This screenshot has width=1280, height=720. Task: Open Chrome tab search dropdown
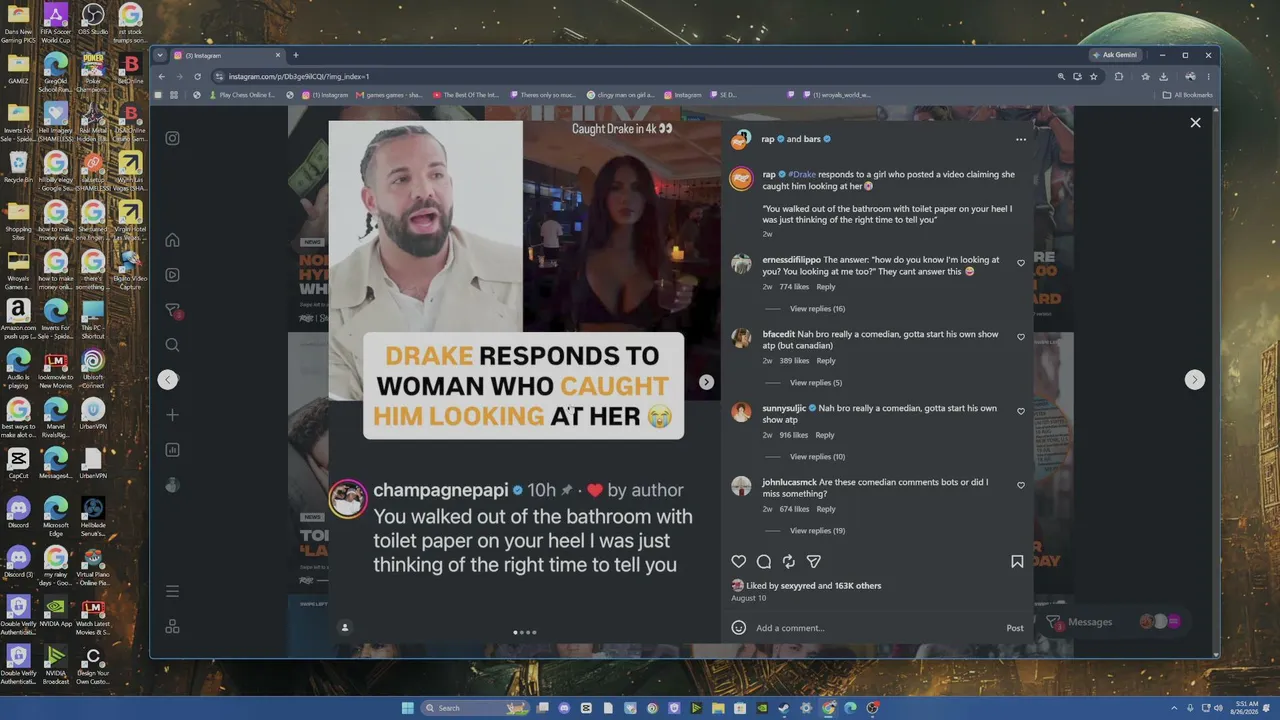pyautogui.click(x=159, y=55)
